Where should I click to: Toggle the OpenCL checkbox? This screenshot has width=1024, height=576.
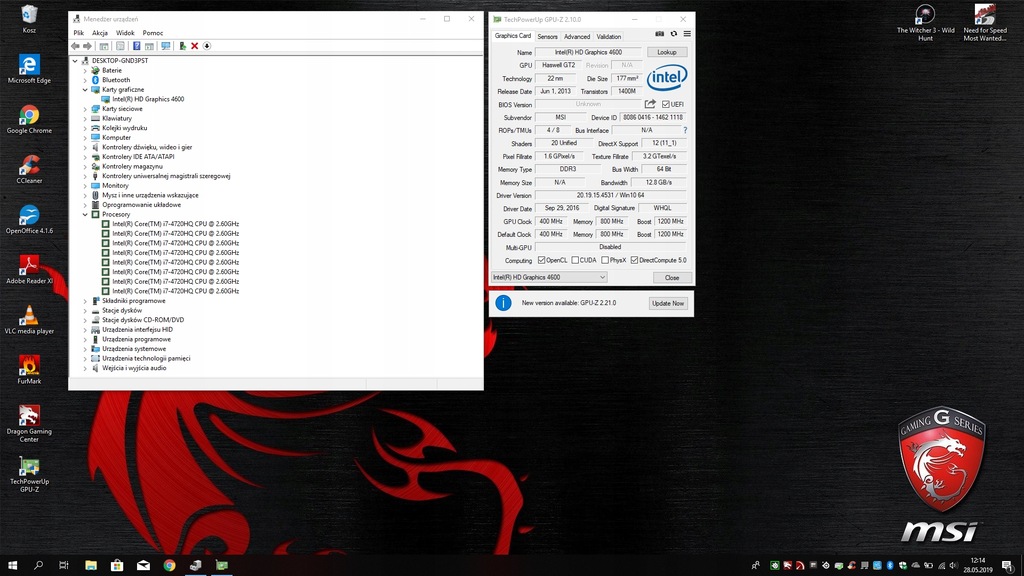[x=541, y=260]
